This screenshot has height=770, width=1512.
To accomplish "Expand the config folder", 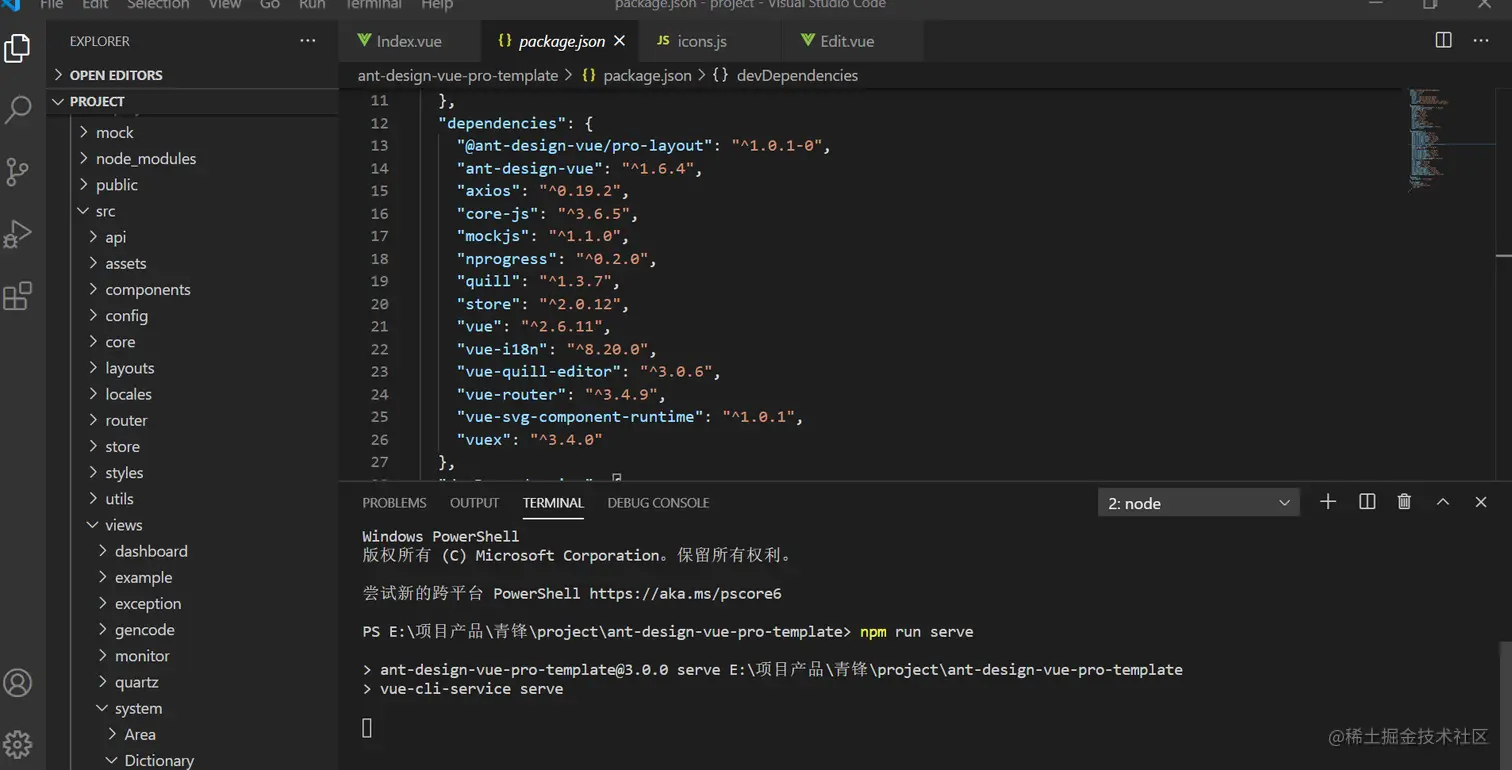I will (x=193, y=315).
